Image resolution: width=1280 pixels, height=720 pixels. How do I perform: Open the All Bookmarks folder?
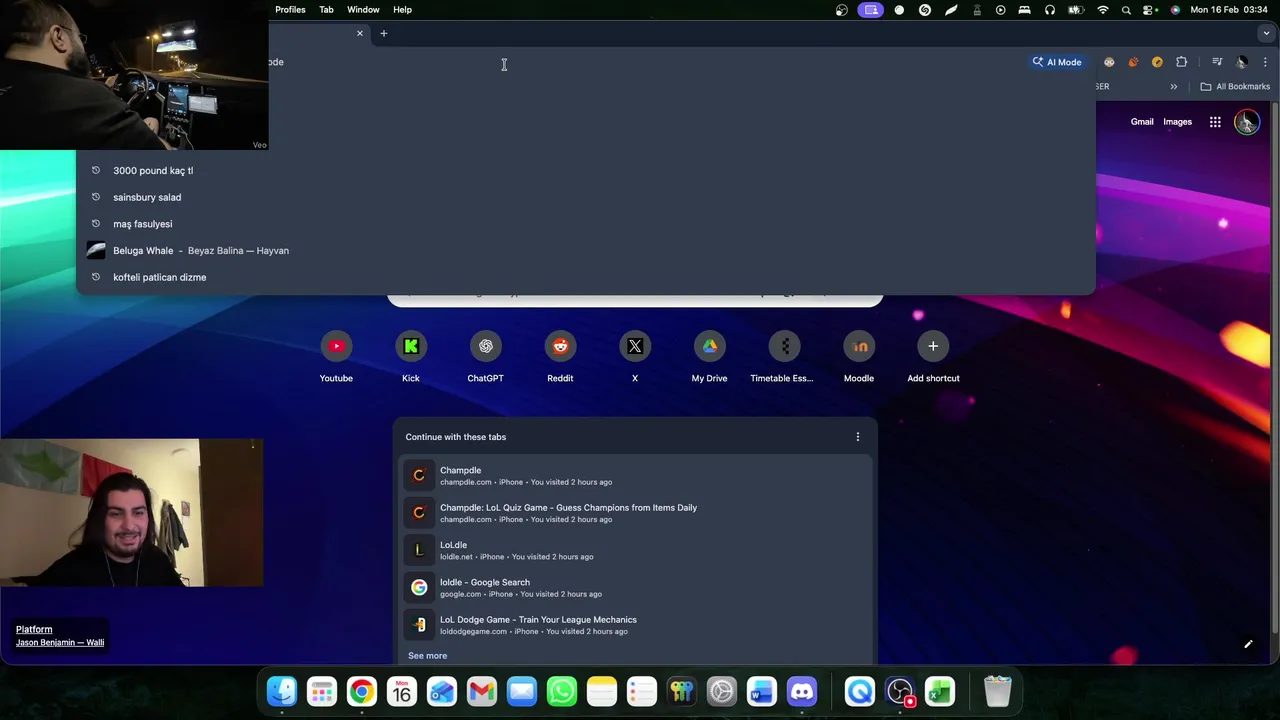click(1235, 87)
